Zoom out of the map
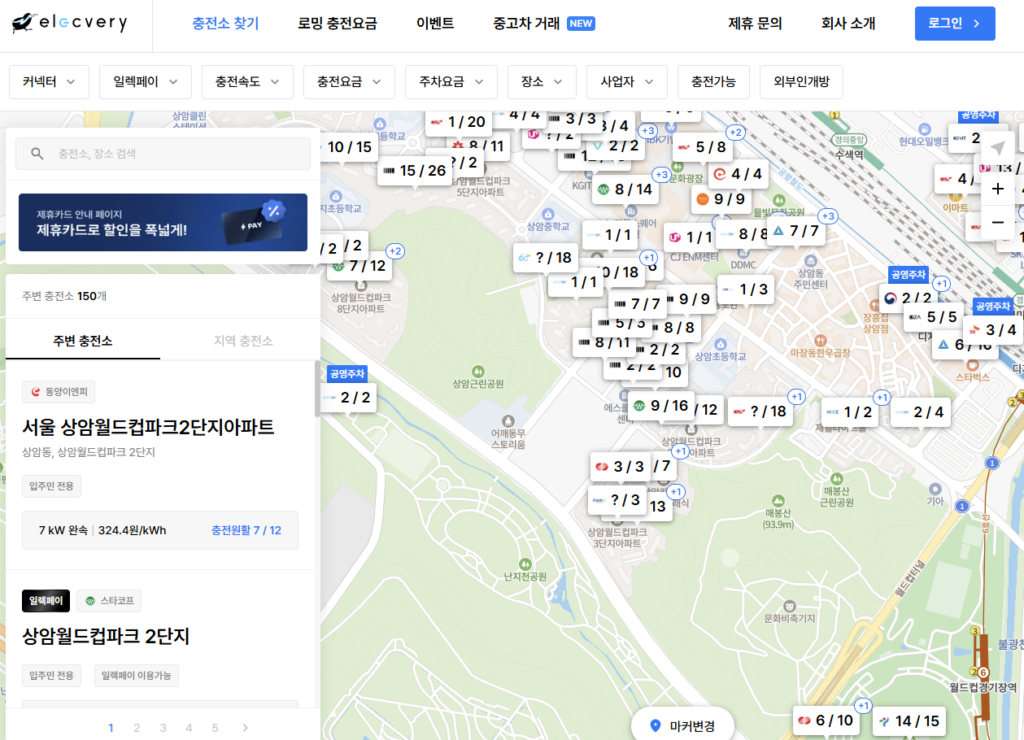Screen dimensions: 1024x740 pyautogui.click(x=996, y=222)
